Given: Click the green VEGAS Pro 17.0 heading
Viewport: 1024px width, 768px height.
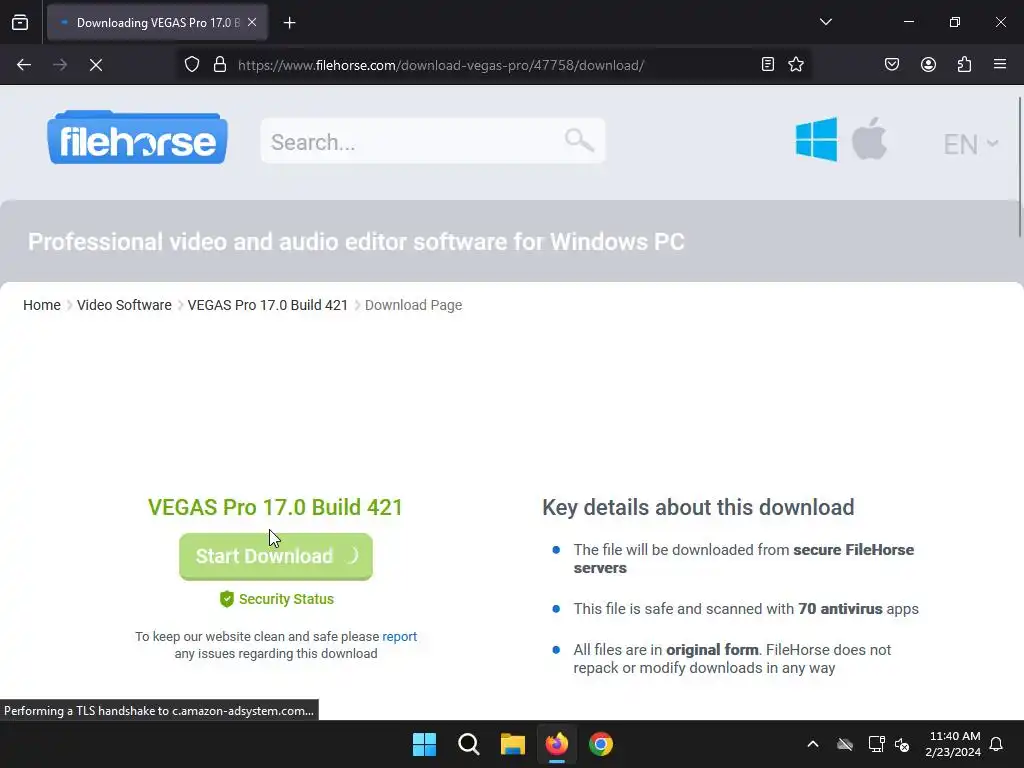Looking at the screenshot, I should pos(275,507).
